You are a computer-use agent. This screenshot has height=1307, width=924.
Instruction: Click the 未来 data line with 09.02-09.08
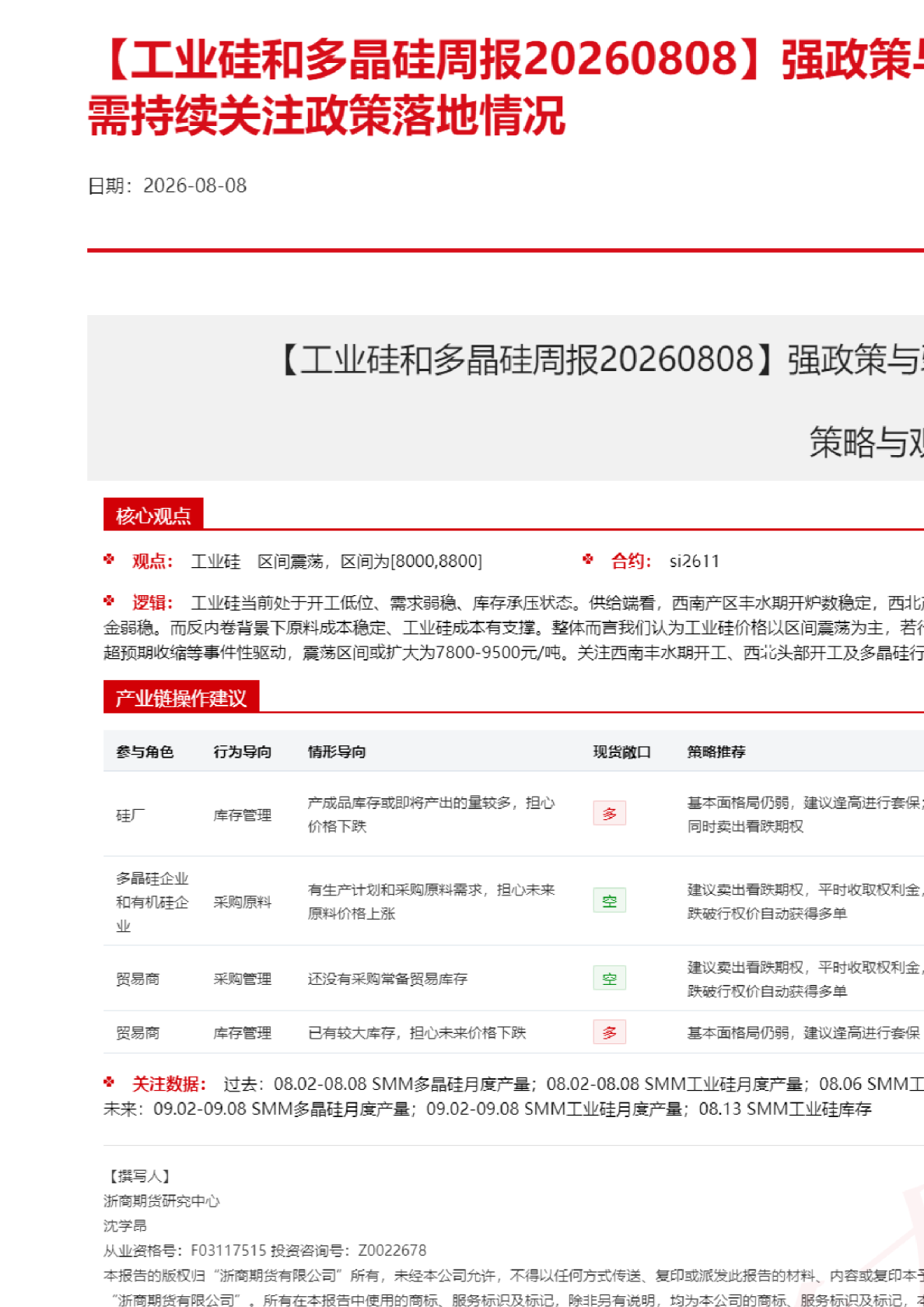pyautogui.click(x=488, y=1109)
